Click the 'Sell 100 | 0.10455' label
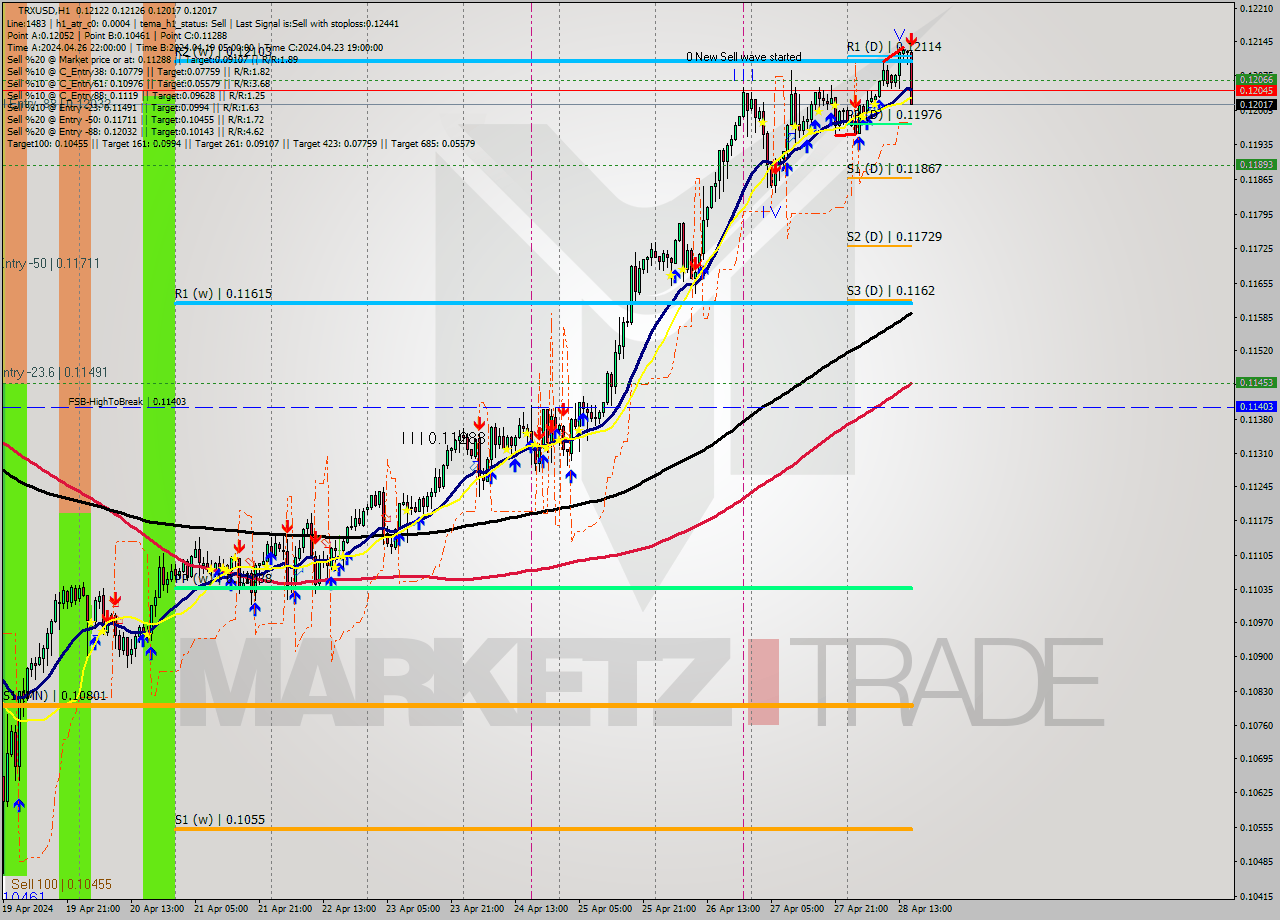 tap(61, 885)
